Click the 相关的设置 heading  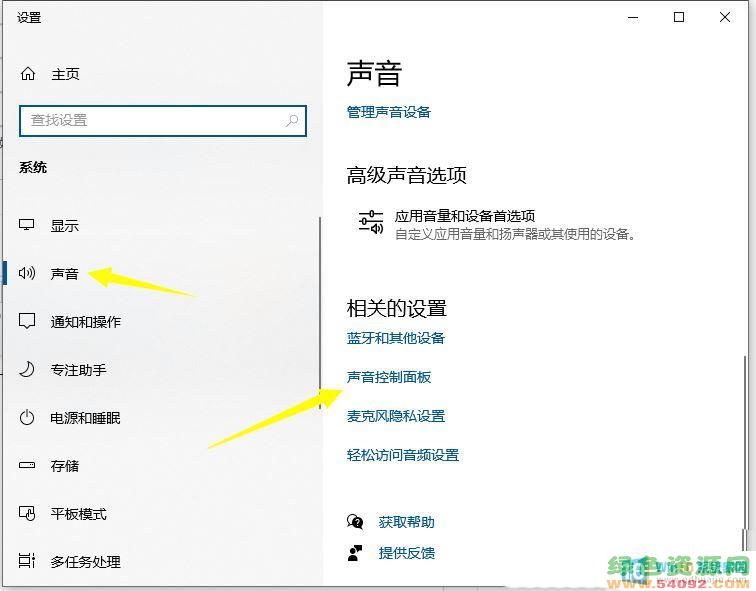click(396, 308)
